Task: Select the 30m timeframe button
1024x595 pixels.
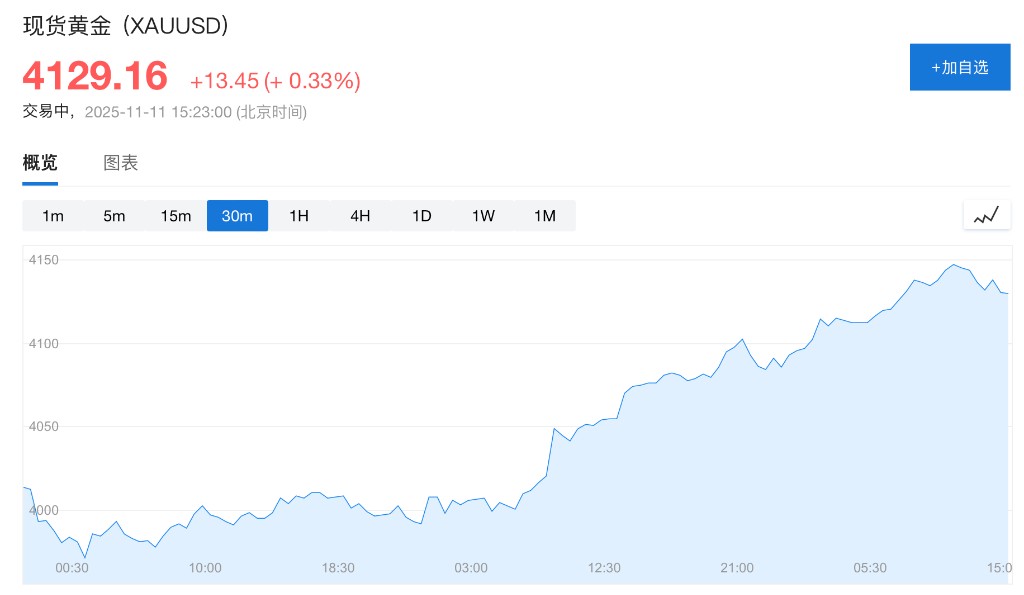Action: [237, 216]
